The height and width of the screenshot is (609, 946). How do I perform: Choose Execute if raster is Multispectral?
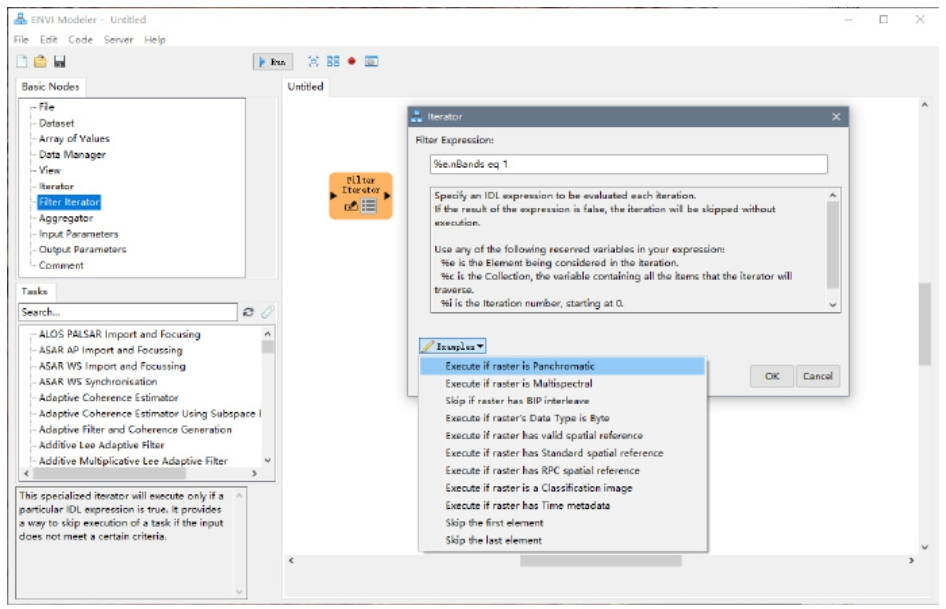(x=562, y=383)
